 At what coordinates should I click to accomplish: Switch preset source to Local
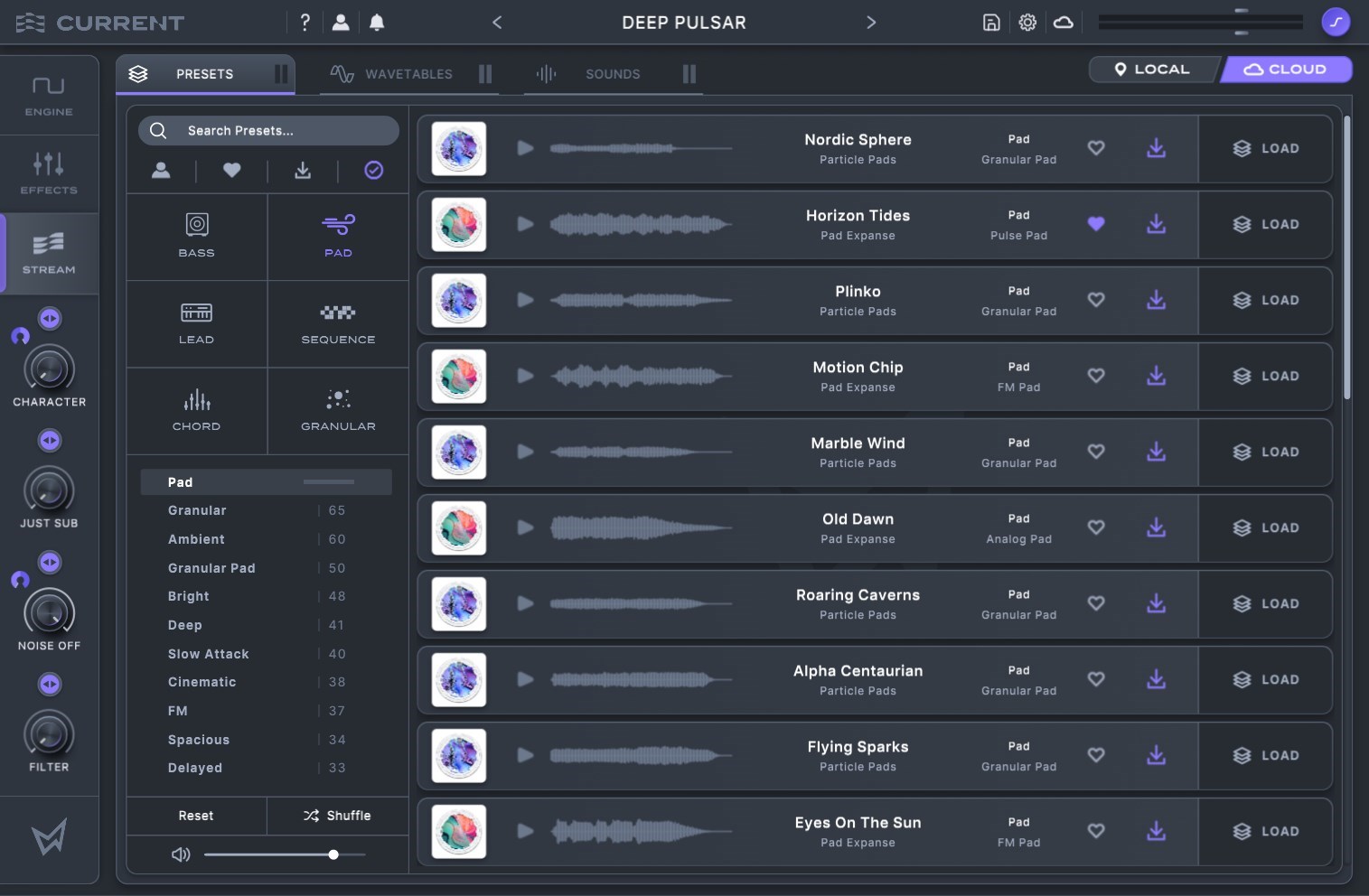[x=1151, y=70]
